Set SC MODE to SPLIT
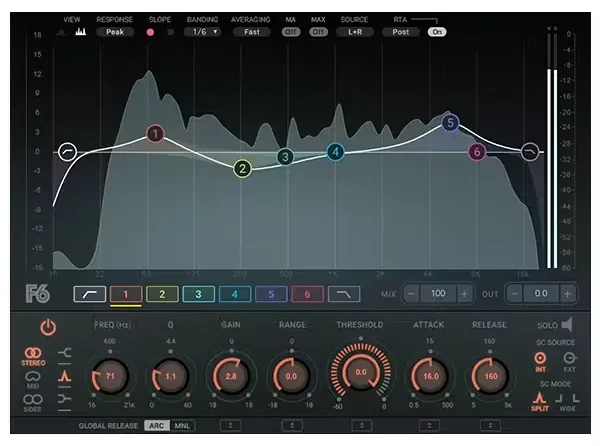Screen dimensions: 600x446 (x=540, y=401)
